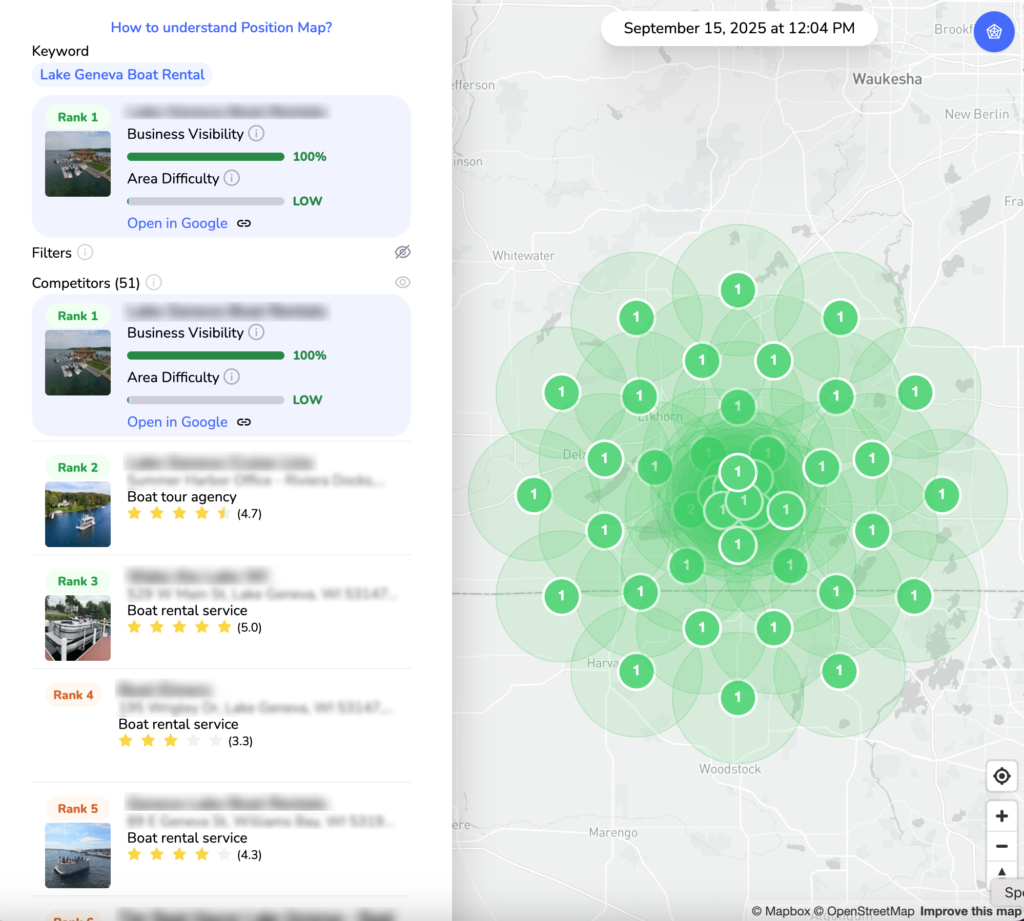Click the Business Visibility info icon in top card
This screenshot has width=1024, height=921.
pos(256,134)
